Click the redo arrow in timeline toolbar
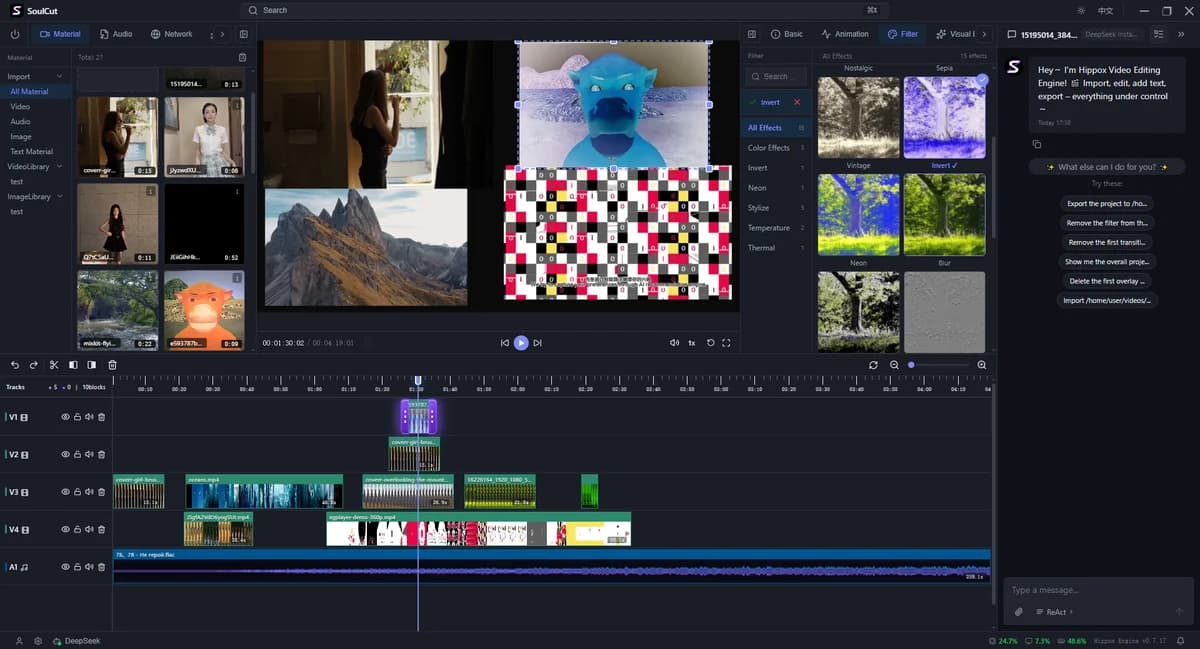This screenshot has width=1200, height=649. 34,365
